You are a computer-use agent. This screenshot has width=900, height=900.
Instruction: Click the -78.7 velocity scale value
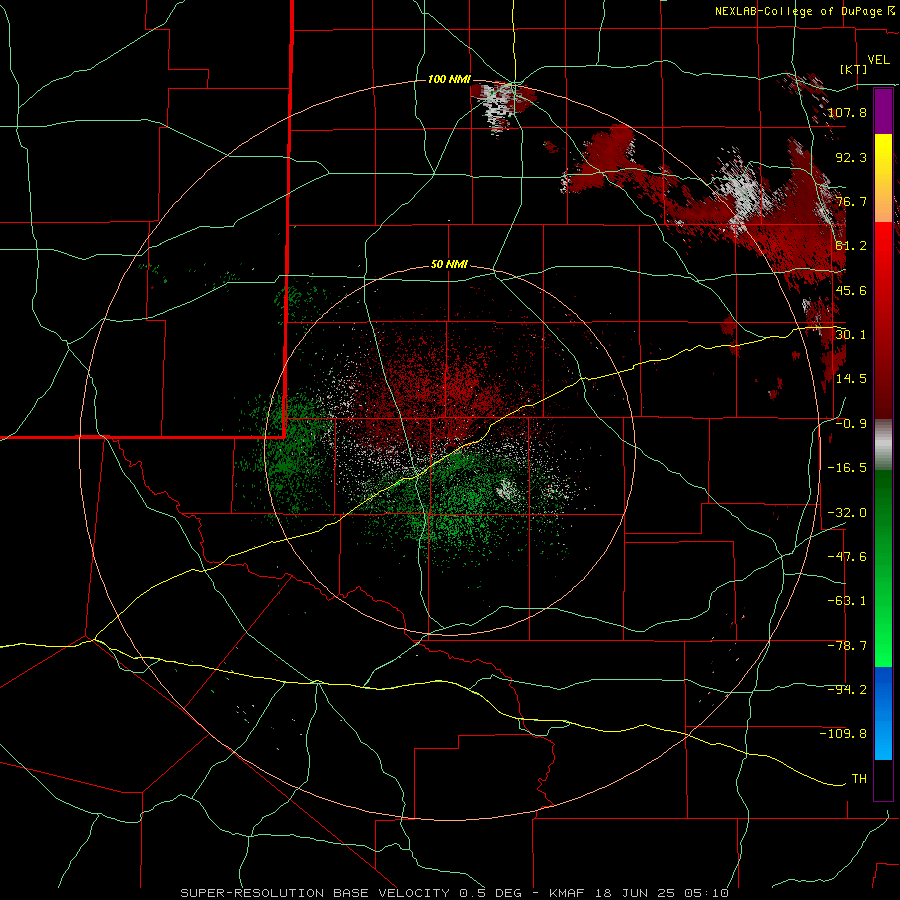point(847,646)
